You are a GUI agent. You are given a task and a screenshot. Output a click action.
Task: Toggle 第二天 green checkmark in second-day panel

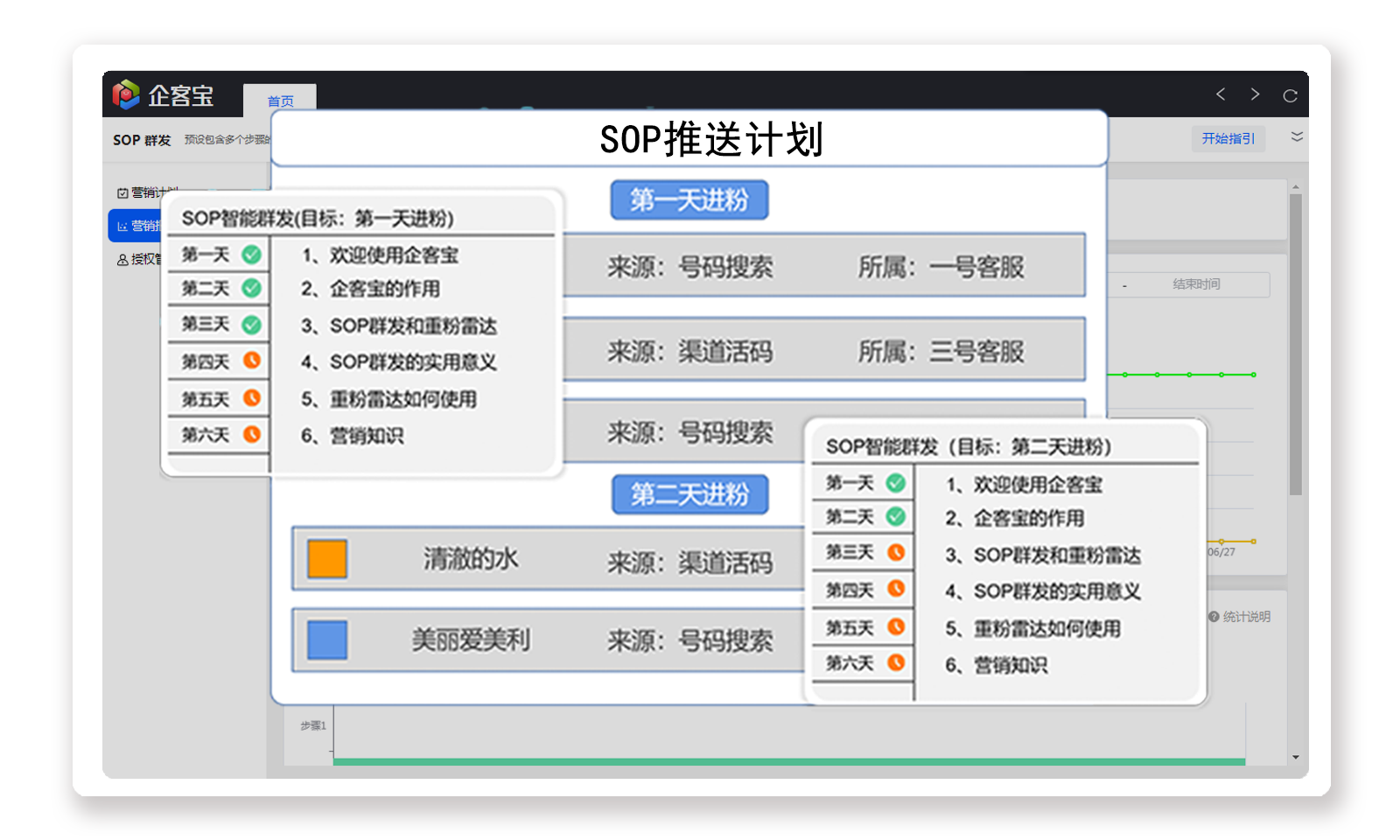[896, 516]
